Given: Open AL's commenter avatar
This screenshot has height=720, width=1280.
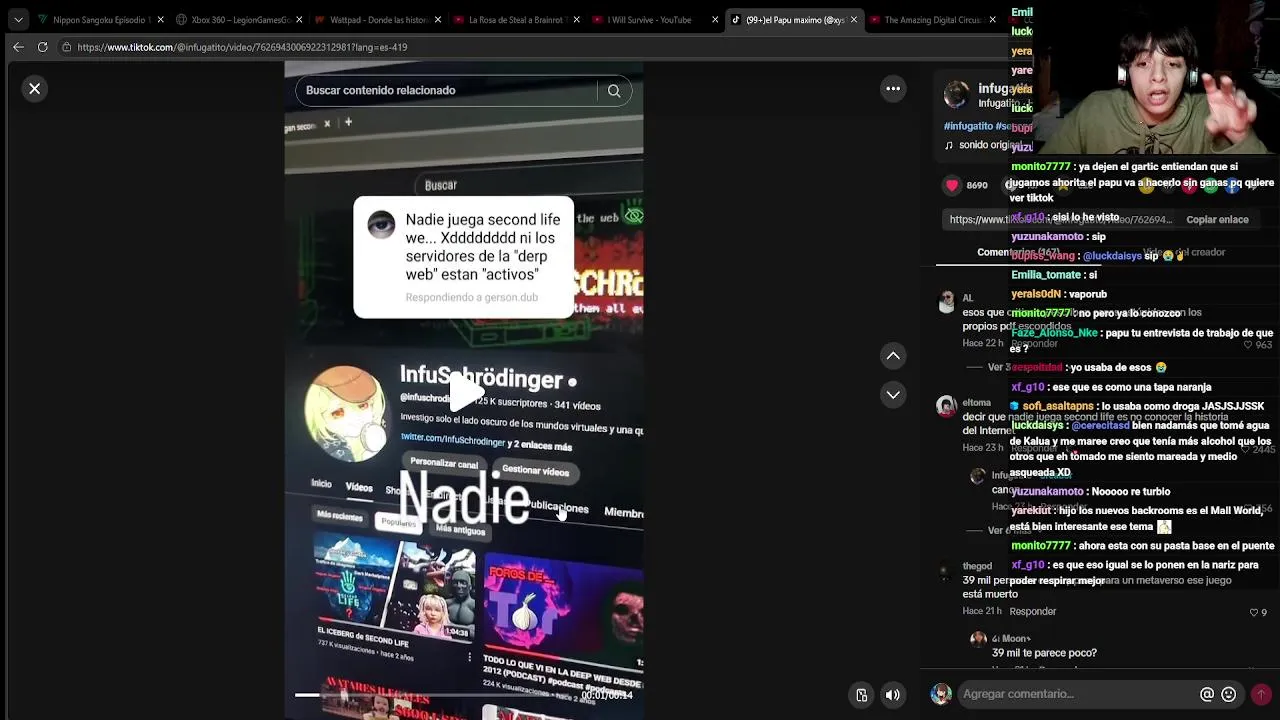Looking at the screenshot, I should (x=946, y=302).
